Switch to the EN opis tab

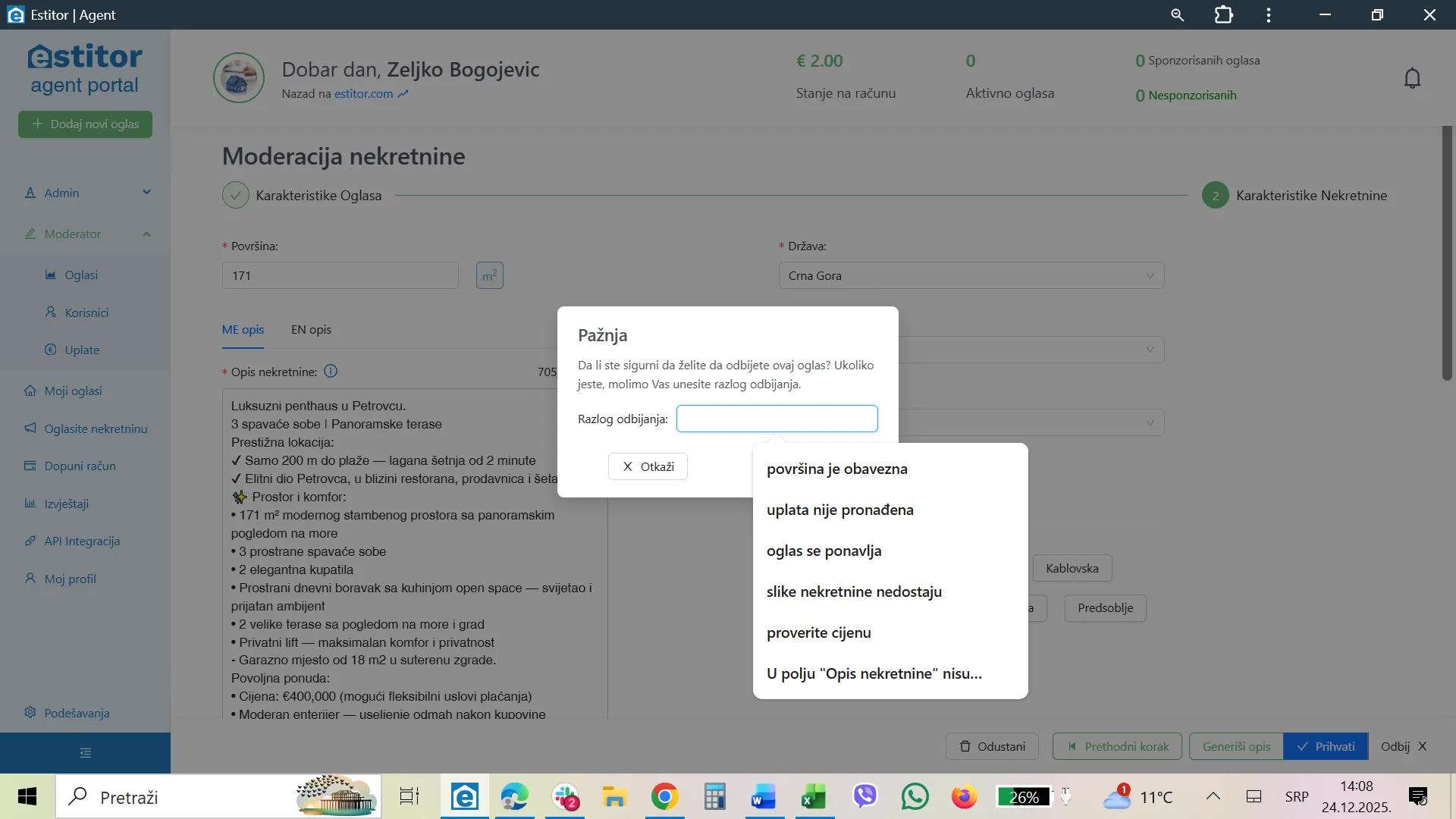coord(311,330)
